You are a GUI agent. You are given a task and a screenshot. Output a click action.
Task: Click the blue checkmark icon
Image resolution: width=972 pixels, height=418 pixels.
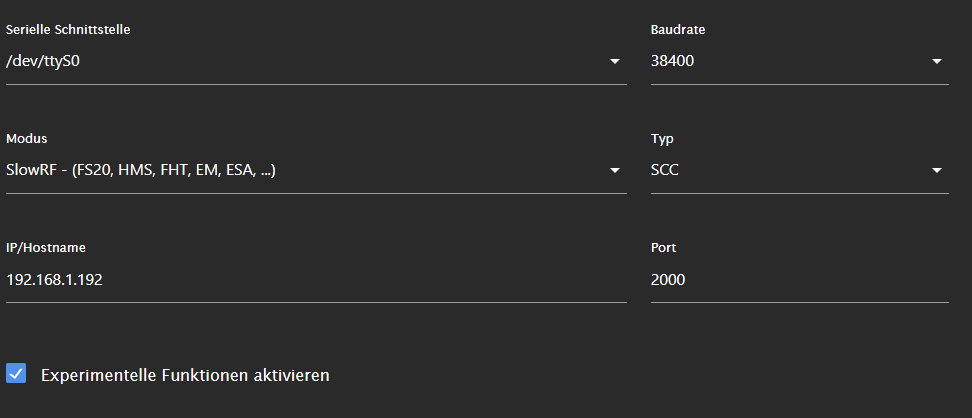click(x=16, y=374)
